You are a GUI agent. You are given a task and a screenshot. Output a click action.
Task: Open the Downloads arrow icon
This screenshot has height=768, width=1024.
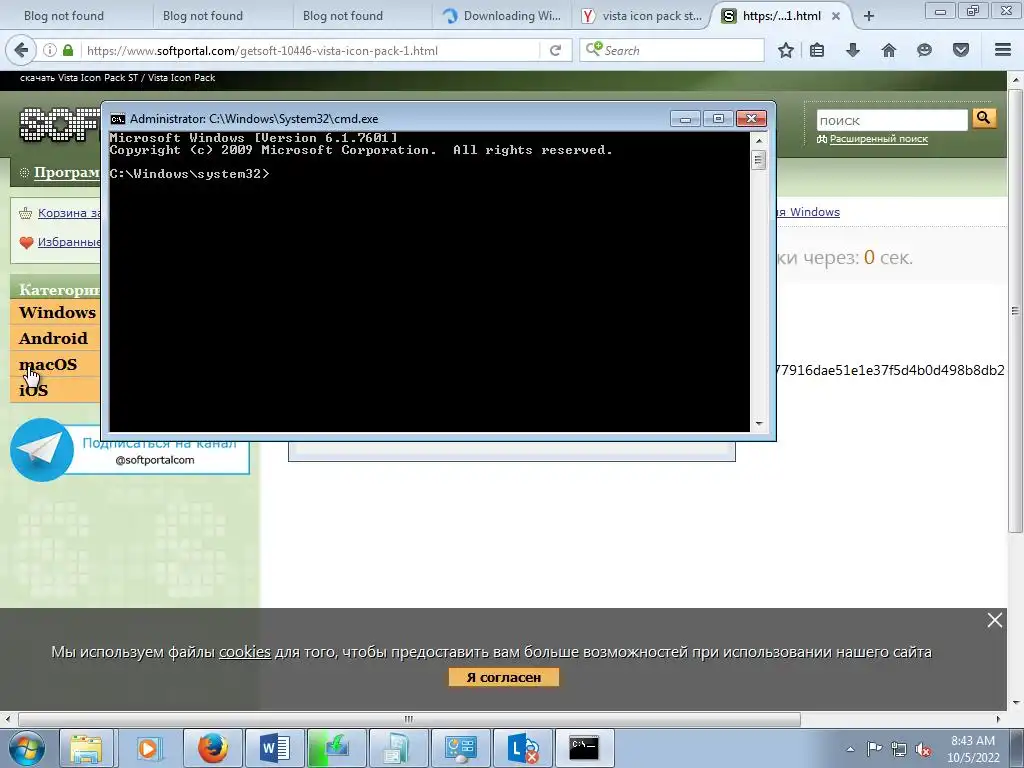tap(852, 50)
